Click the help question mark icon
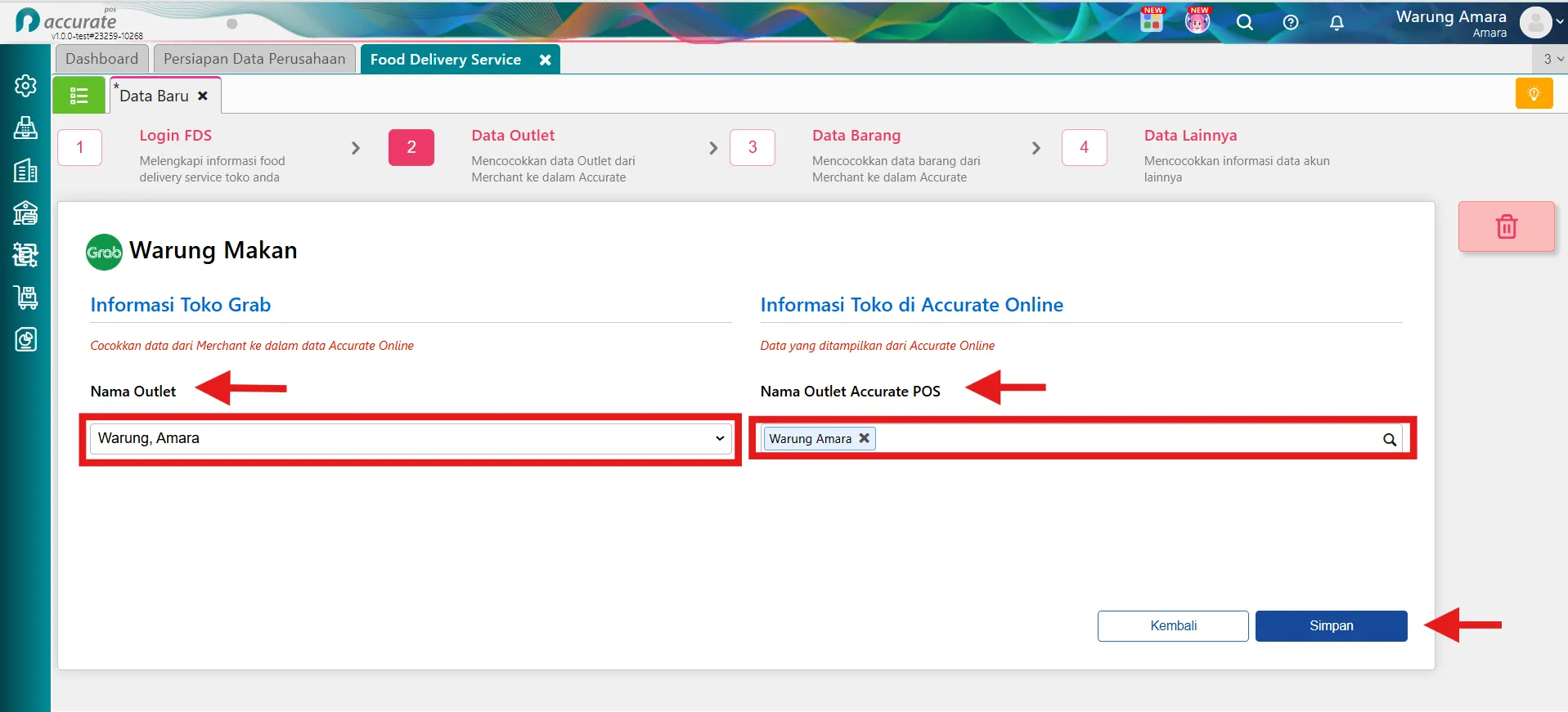The image size is (1568, 712). click(x=1291, y=23)
